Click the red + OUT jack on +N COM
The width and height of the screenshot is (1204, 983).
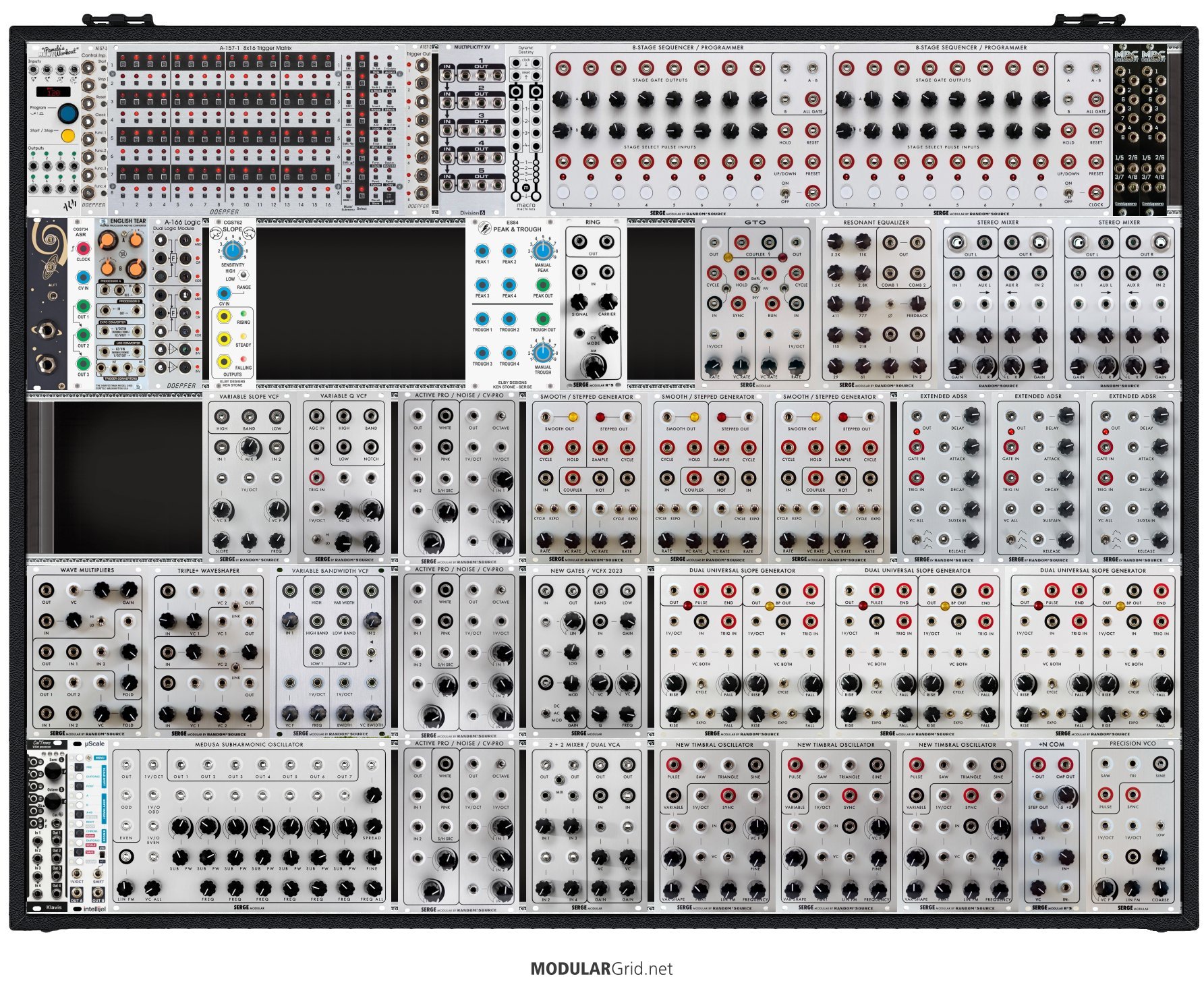(1038, 765)
